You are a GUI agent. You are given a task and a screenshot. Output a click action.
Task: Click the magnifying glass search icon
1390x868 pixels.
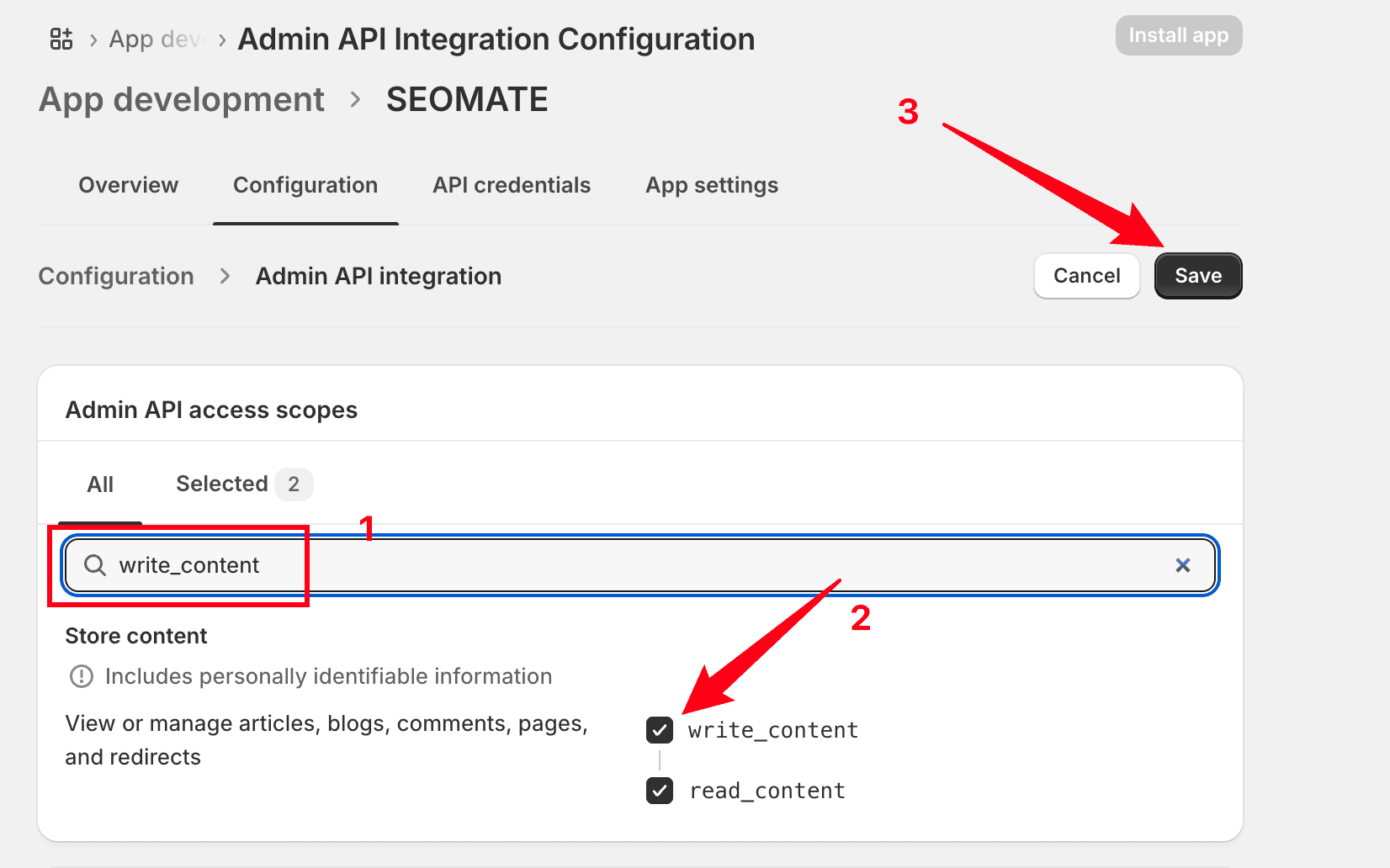pos(93,565)
